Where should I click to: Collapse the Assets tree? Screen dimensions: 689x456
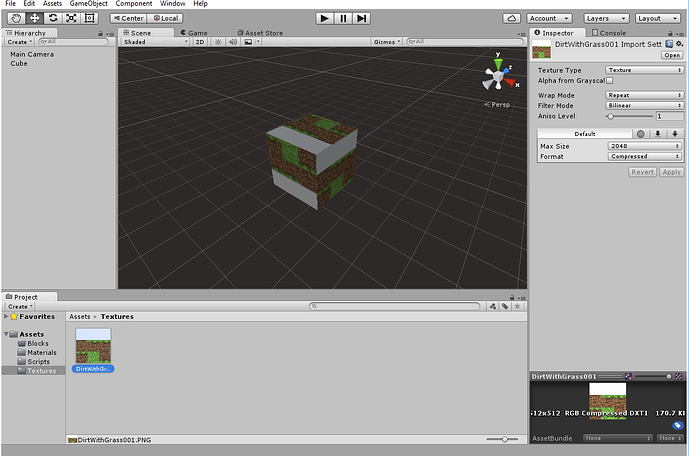6,334
